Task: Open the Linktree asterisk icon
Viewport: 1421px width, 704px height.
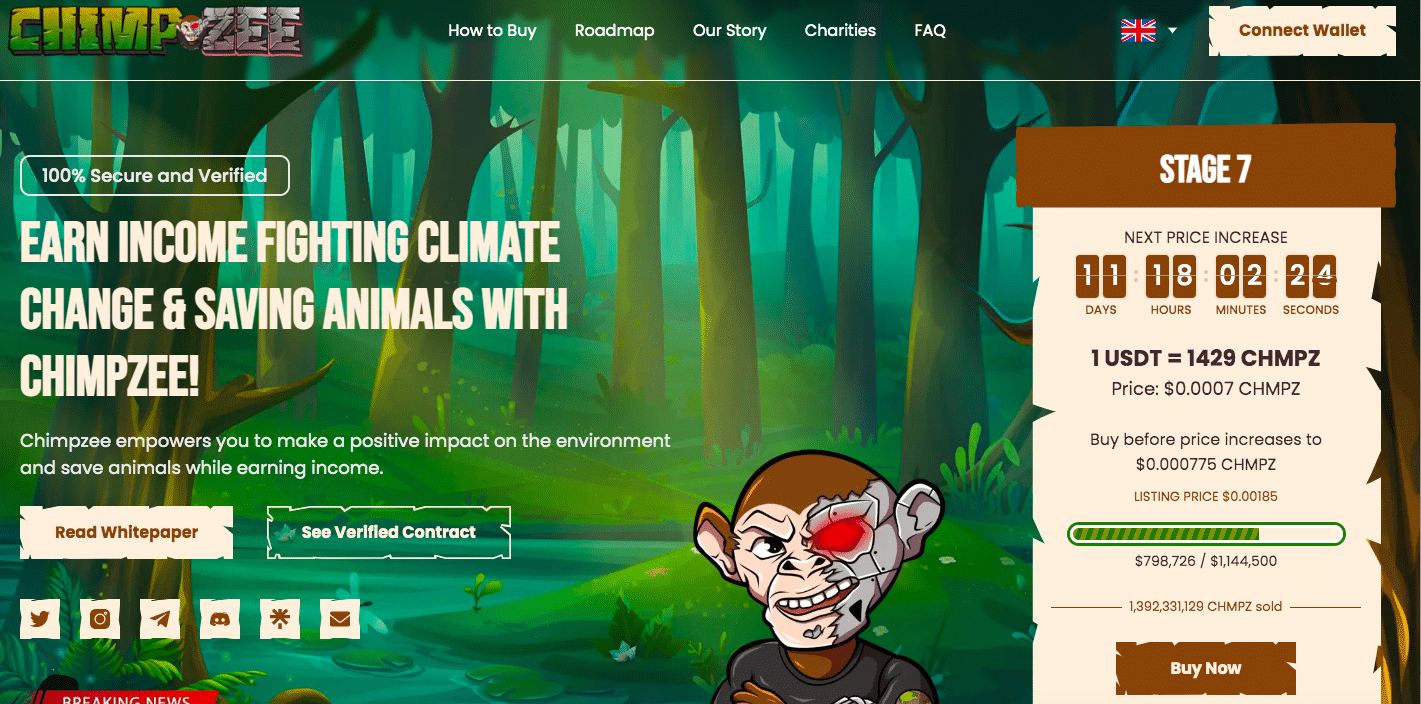Action: (280, 619)
